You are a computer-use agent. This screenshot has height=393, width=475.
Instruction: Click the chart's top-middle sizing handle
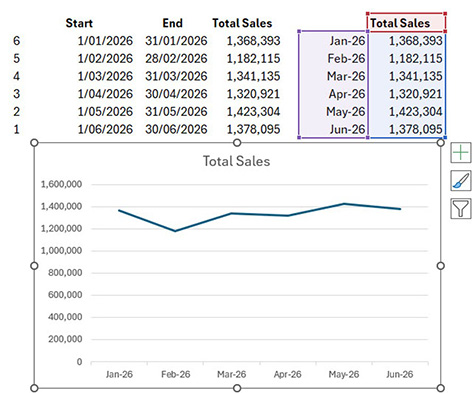pyautogui.click(x=237, y=143)
